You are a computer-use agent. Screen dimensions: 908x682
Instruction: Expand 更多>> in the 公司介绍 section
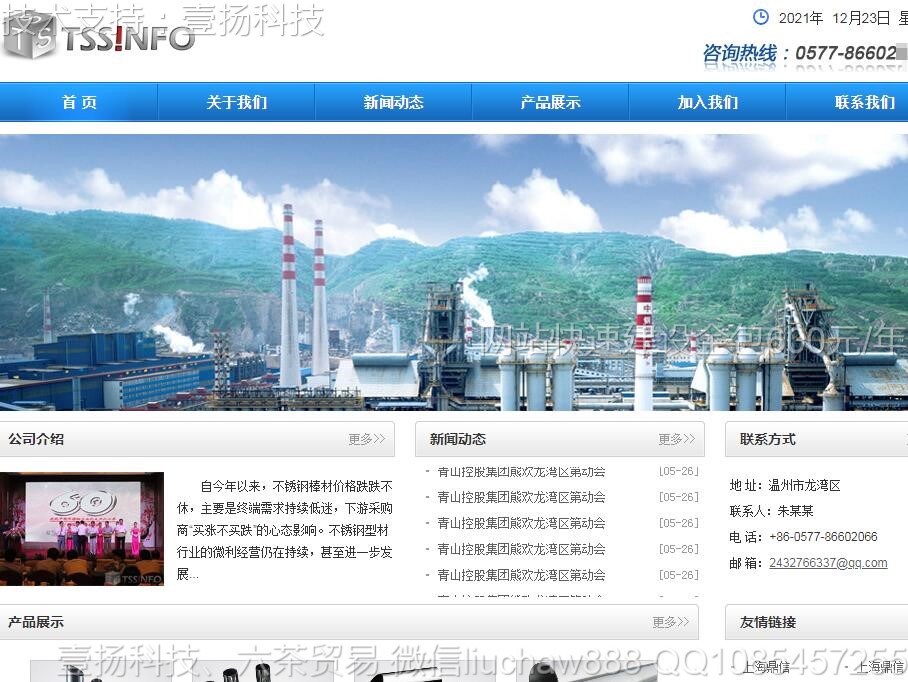366,439
